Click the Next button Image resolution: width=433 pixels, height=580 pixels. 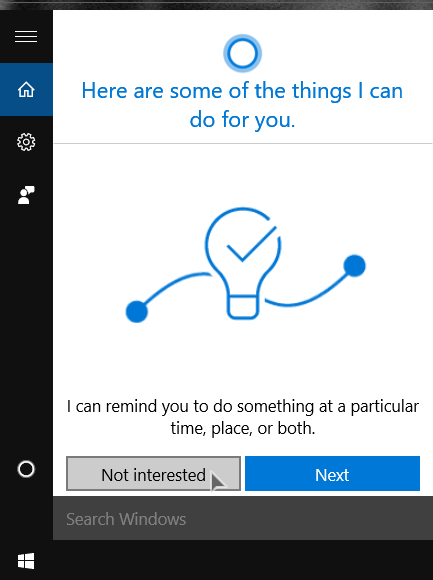(x=332, y=473)
